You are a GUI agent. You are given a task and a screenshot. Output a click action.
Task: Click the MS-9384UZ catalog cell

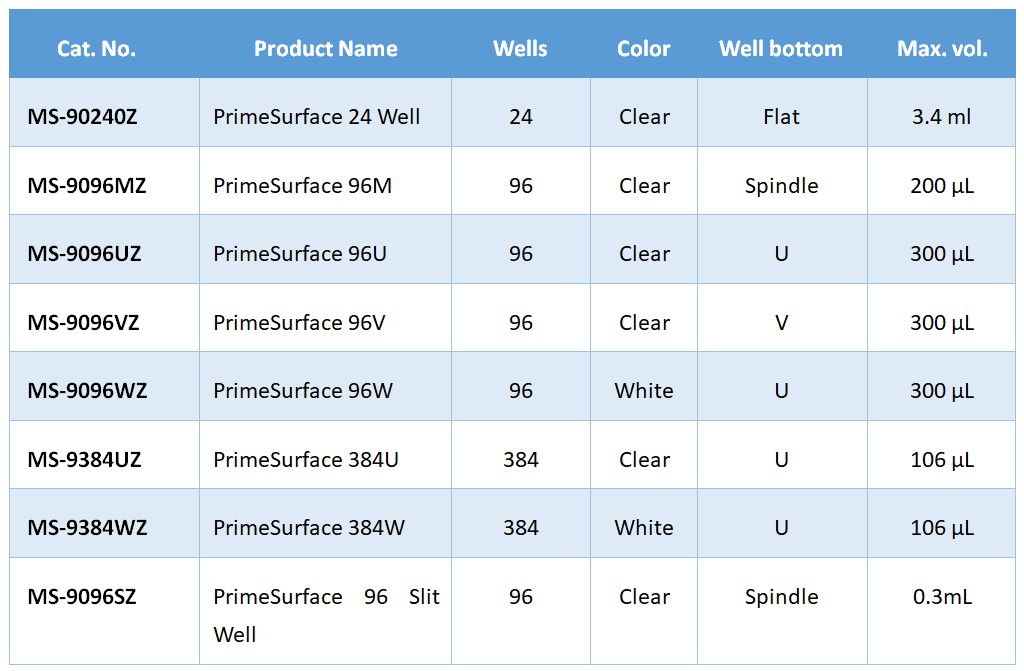[85, 460]
